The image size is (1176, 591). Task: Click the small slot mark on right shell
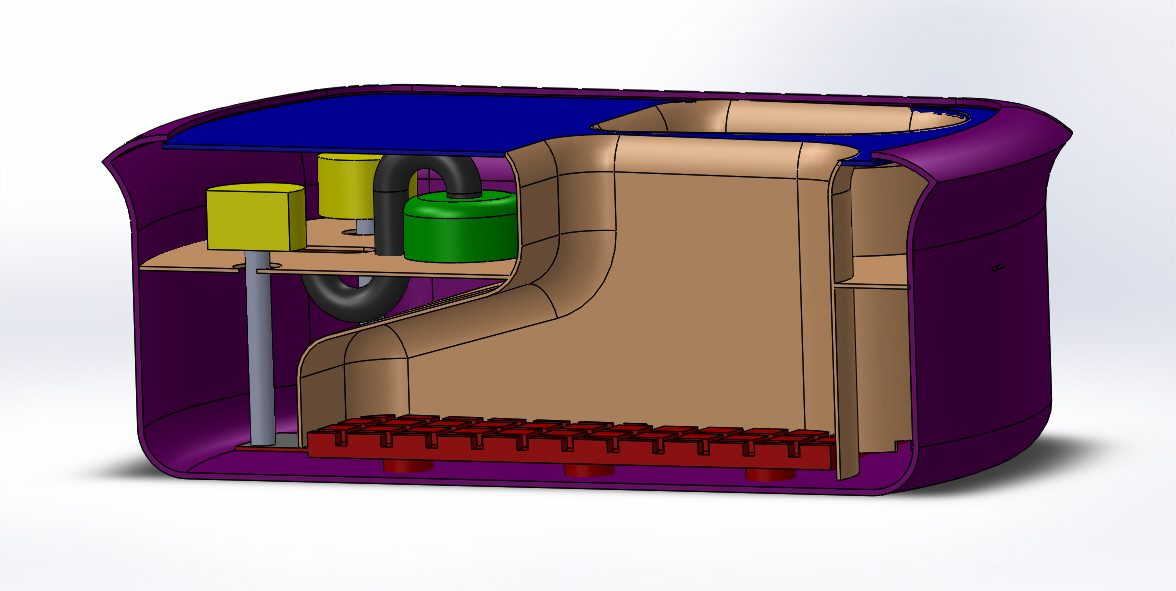point(997,267)
